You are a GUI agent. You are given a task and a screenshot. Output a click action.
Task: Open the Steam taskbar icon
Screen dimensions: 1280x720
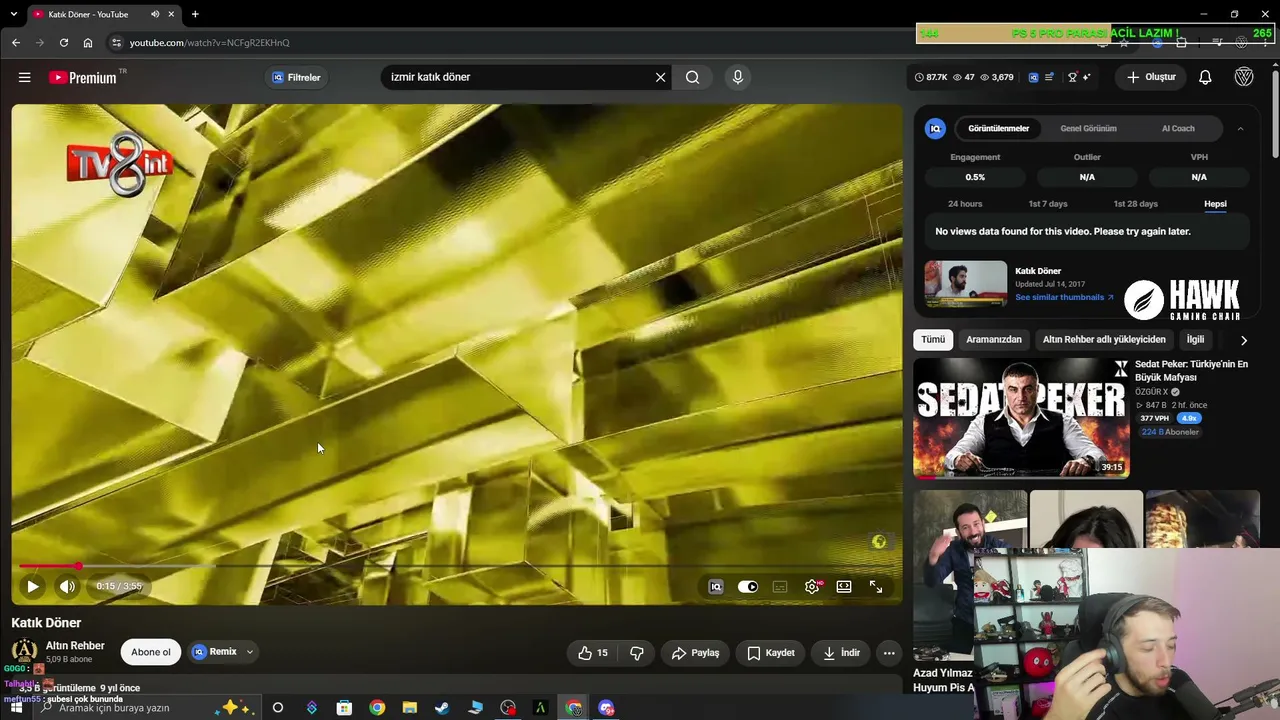(442, 708)
